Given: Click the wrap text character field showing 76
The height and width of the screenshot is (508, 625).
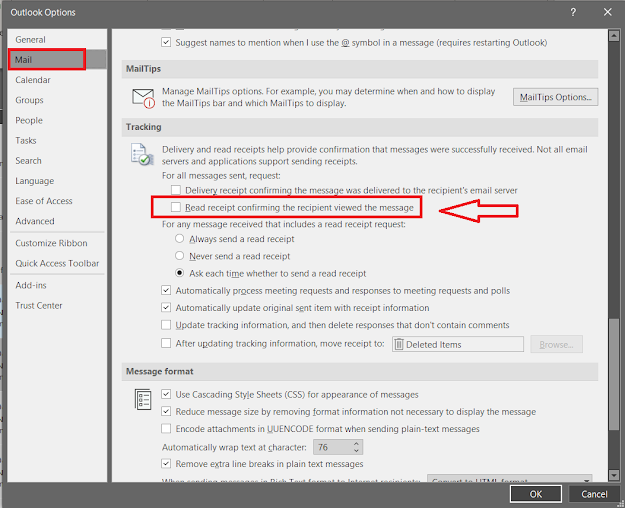Looking at the screenshot, I should point(332,447).
